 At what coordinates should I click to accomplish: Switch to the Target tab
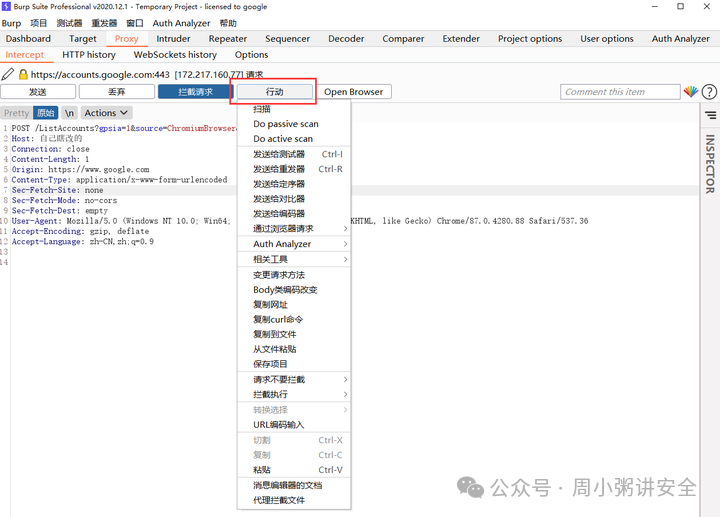pos(83,39)
